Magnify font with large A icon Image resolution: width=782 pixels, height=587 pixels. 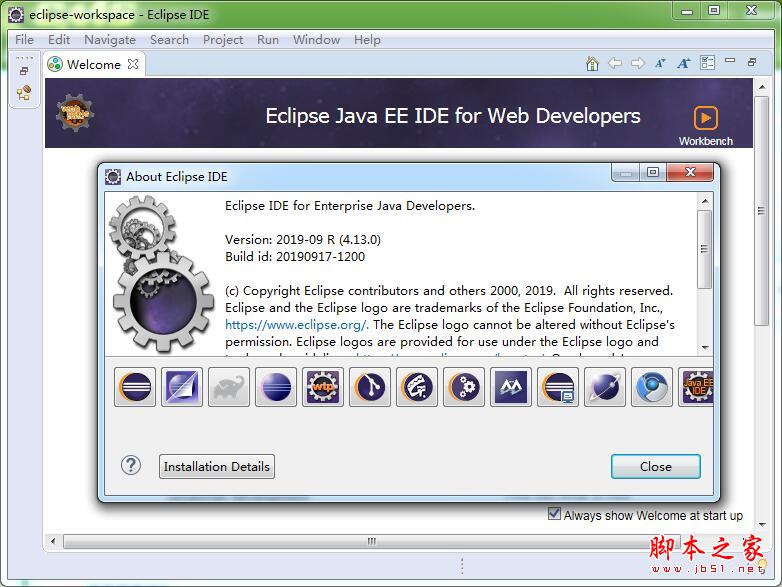[x=683, y=63]
